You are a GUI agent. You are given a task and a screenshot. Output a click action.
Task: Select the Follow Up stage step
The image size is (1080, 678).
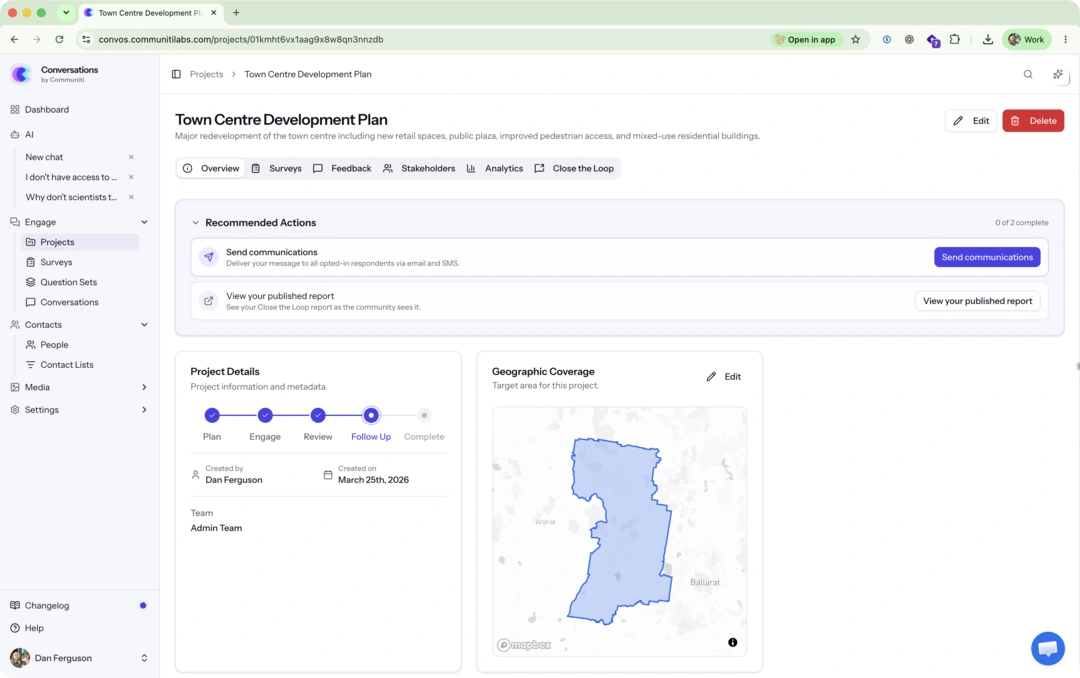click(371, 415)
